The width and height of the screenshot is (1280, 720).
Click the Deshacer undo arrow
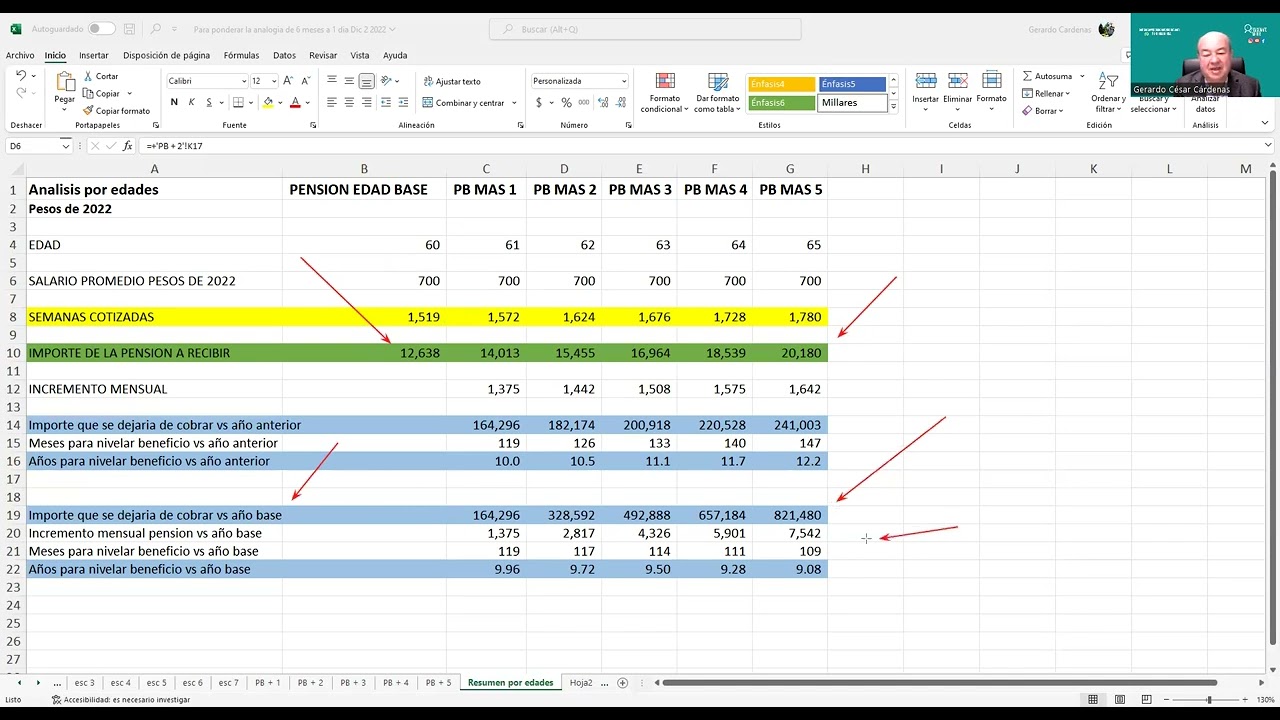click(21, 76)
